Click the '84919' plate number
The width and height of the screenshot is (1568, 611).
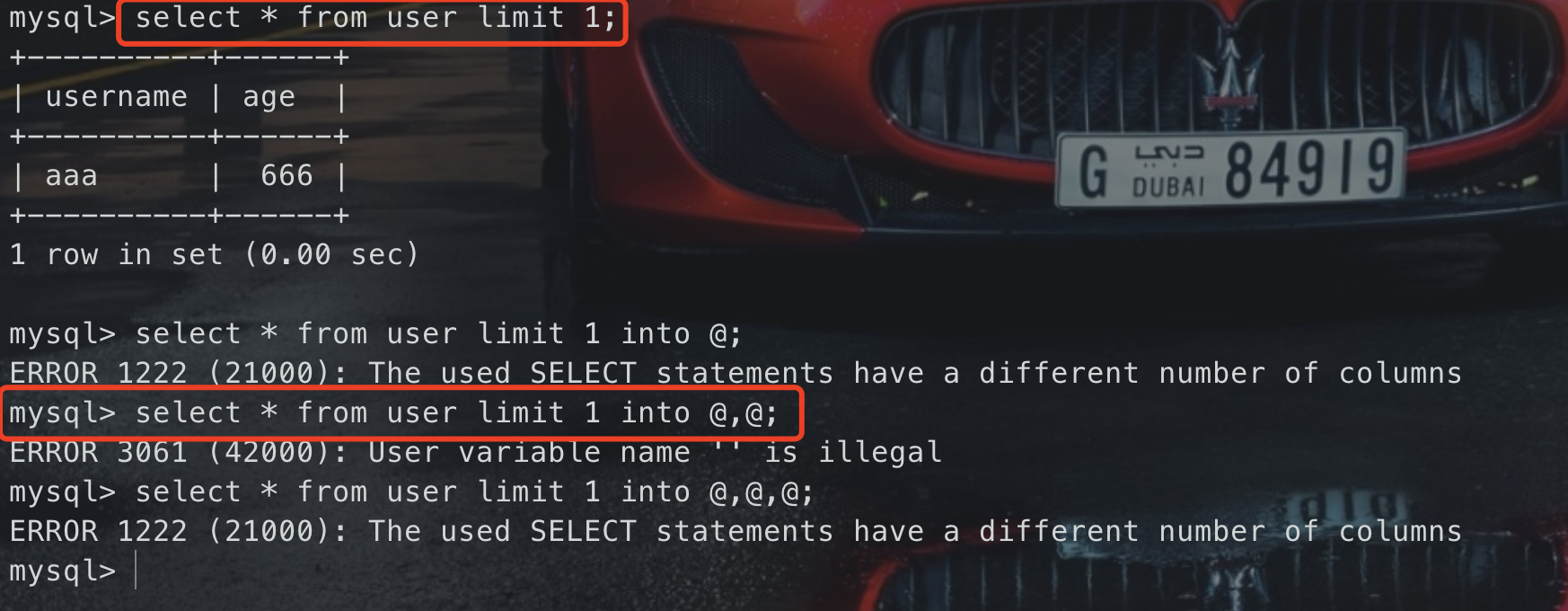coord(1310,168)
